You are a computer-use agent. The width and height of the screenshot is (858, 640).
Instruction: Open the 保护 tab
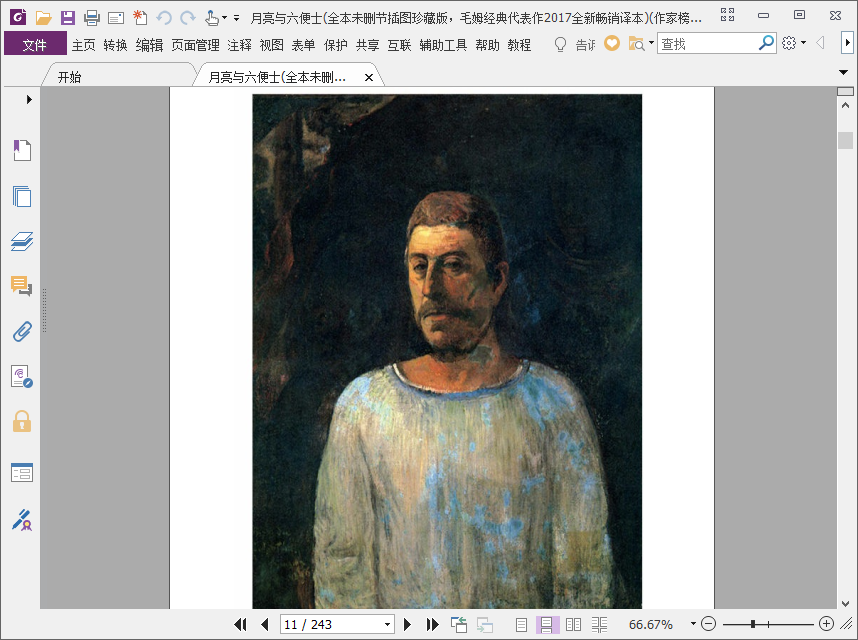335,45
